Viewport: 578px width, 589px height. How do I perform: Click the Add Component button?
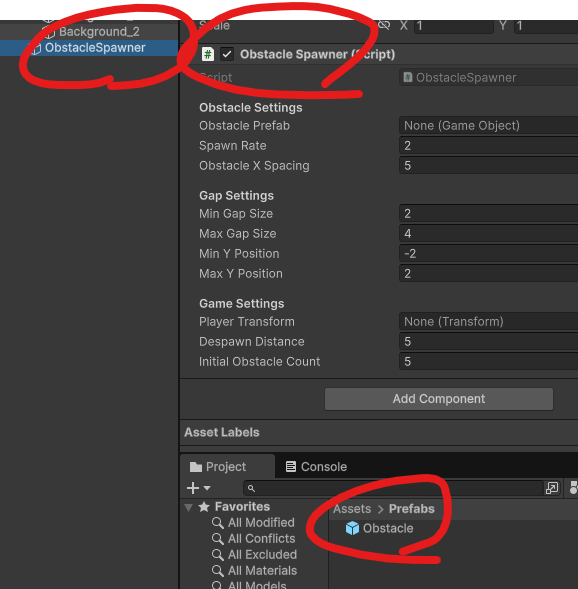[439, 399]
